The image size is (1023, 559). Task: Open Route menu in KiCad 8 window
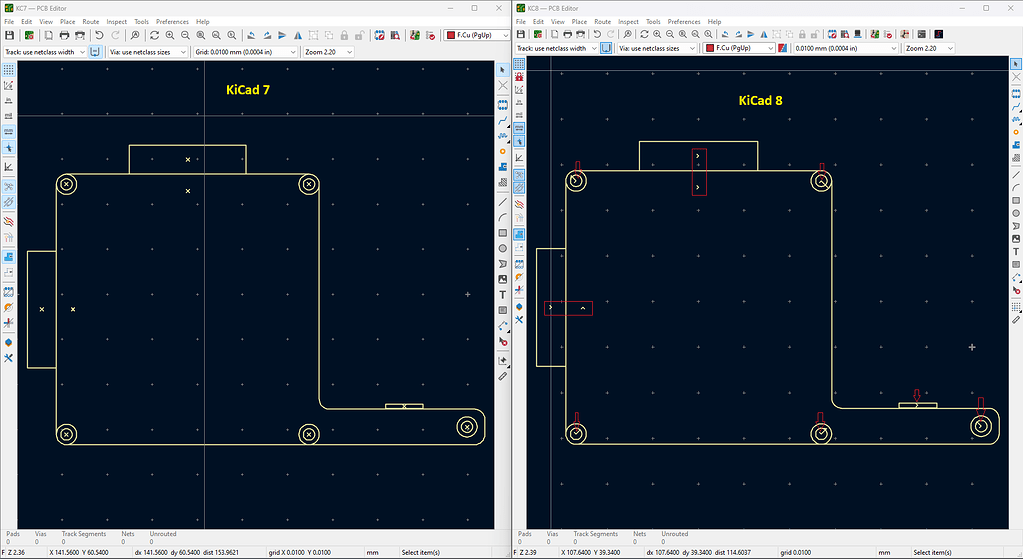[602, 22]
